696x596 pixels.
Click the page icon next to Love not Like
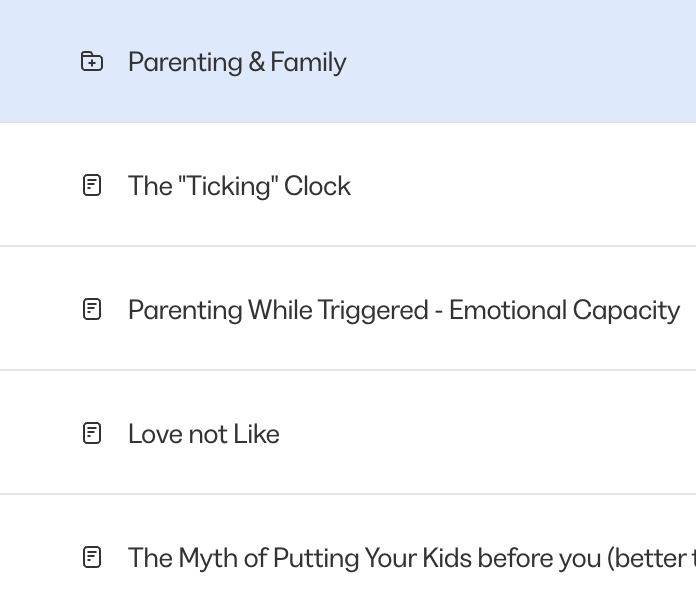[x=92, y=433]
